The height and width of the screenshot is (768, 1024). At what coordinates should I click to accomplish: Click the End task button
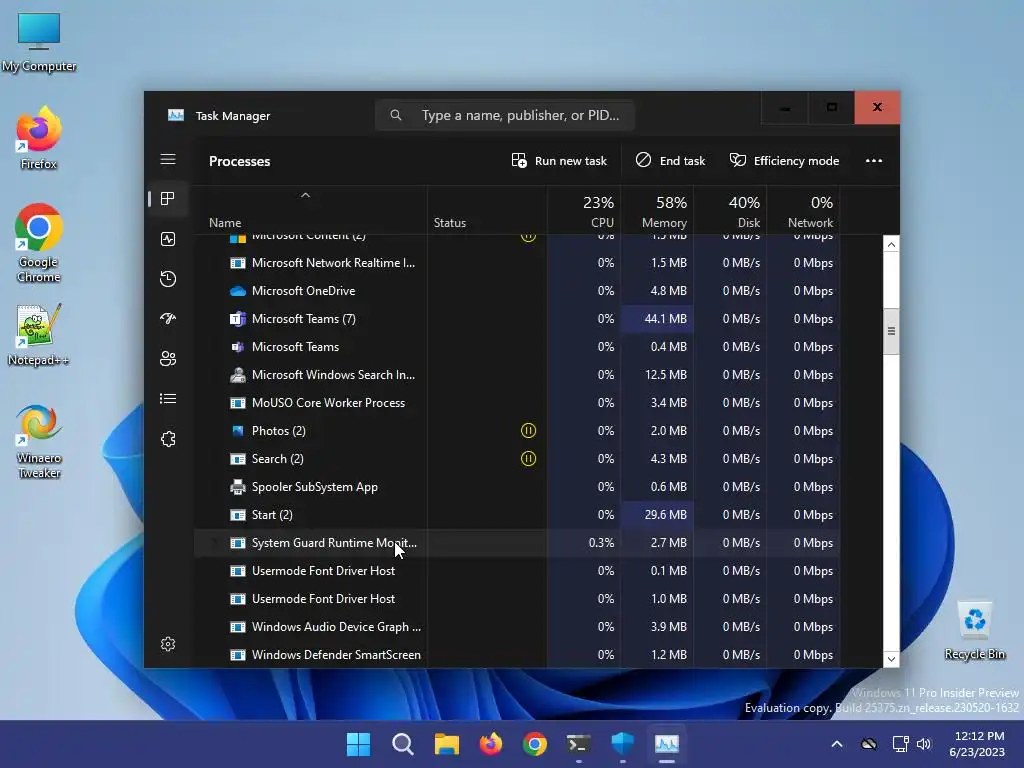coord(670,161)
